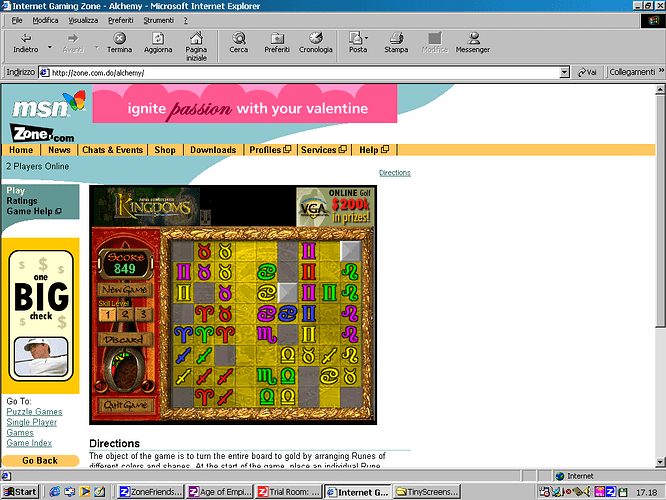Open the Preferiti favorites toolbar button
Screen dimensions: 666x500
point(277,43)
